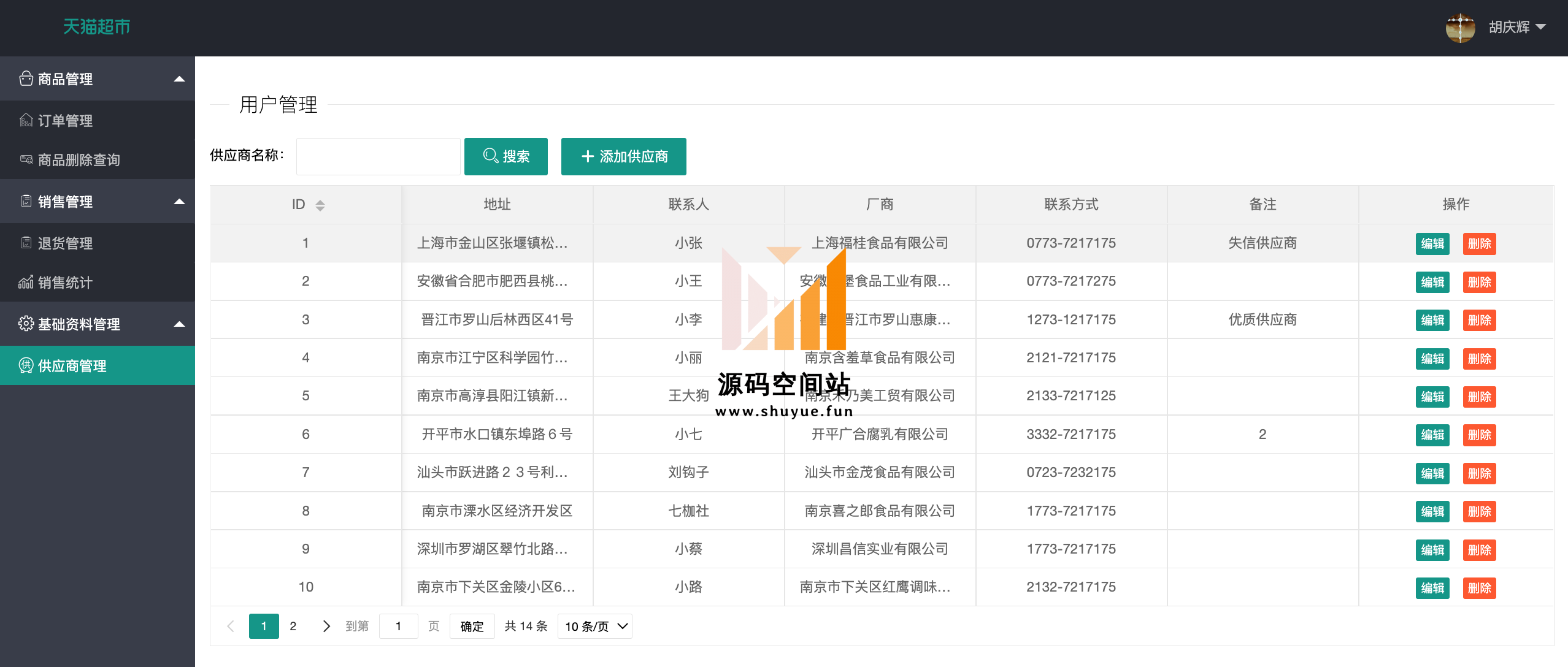The image size is (1568, 667).
Task: Delete supplier row 4 (小丽)
Action: coord(1480,359)
